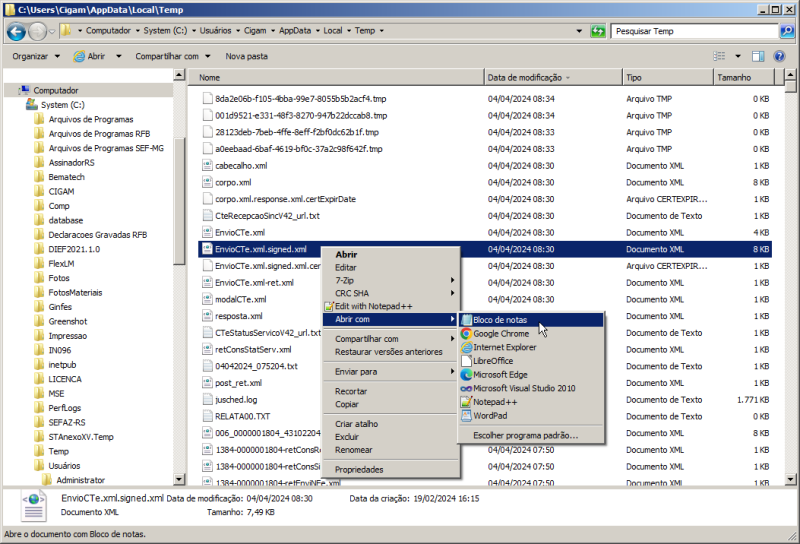Viewport: 800px width, 544px height.
Task: Select the Usuários folder in tree
Action: point(64,466)
